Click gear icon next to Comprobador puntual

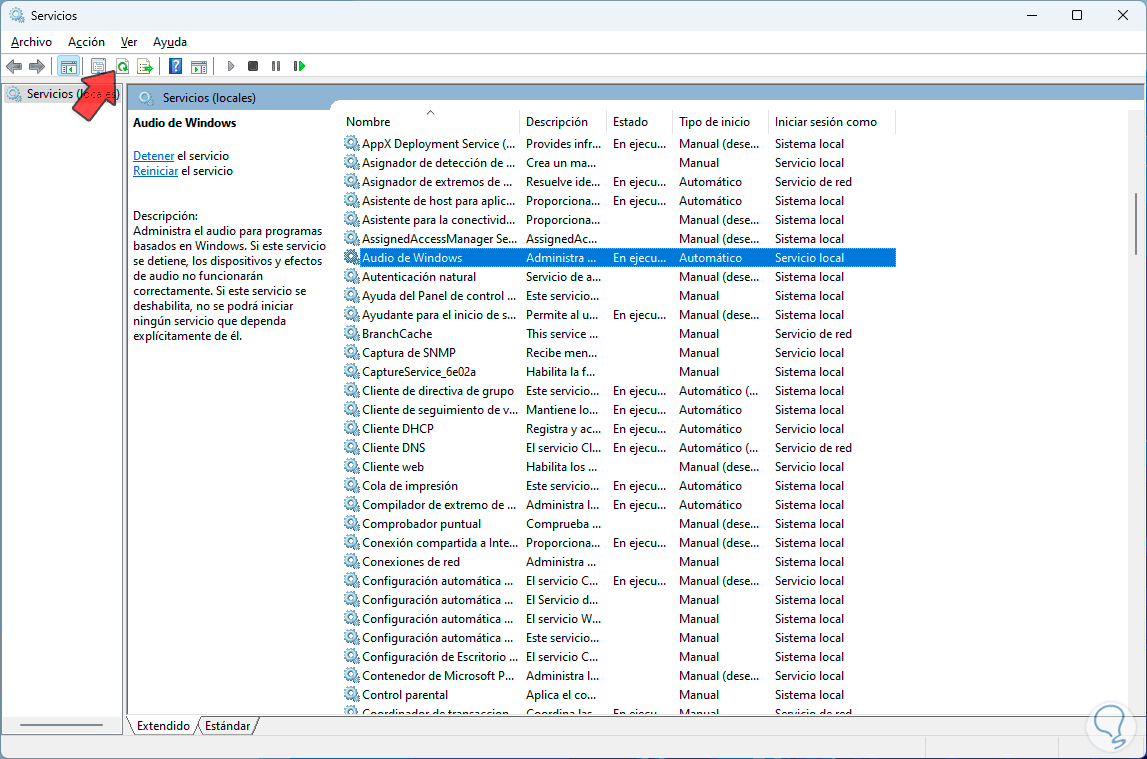click(352, 524)
